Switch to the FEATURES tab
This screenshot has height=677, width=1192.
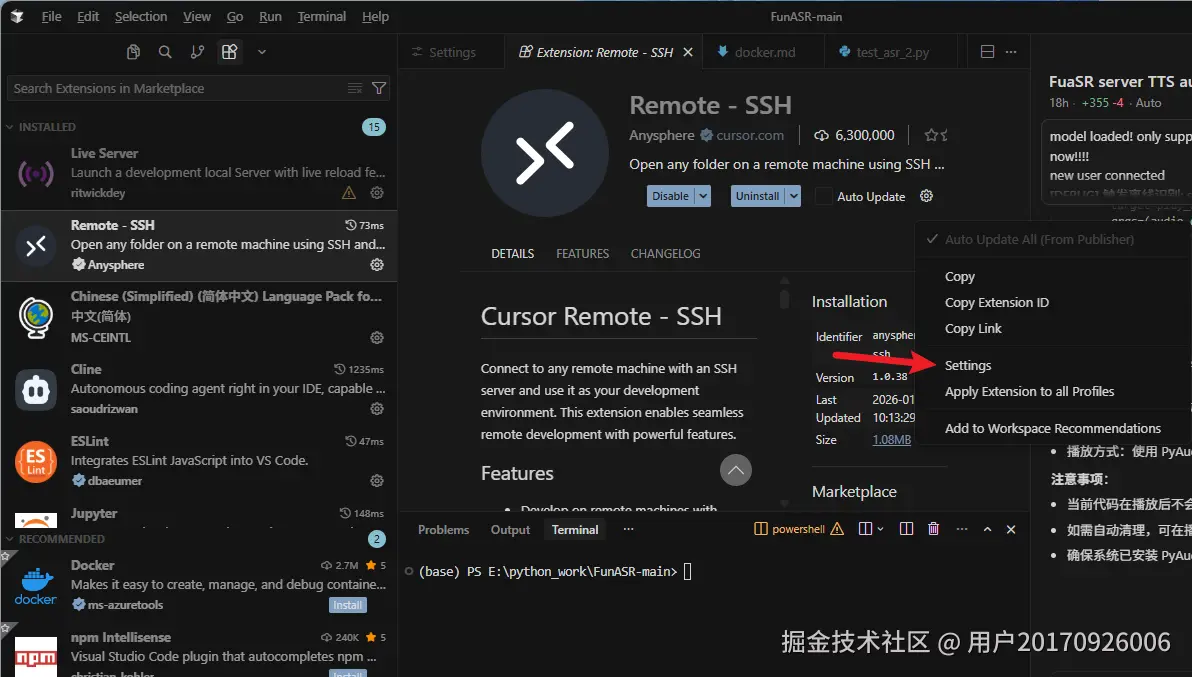pos(582,254)
